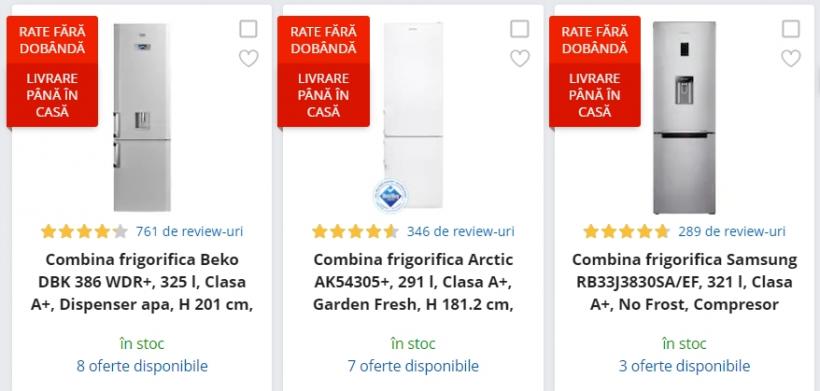Screen dimensions: 820x391
Task: Click heart icon on Samsung fridge card
Action: (791, 58)
